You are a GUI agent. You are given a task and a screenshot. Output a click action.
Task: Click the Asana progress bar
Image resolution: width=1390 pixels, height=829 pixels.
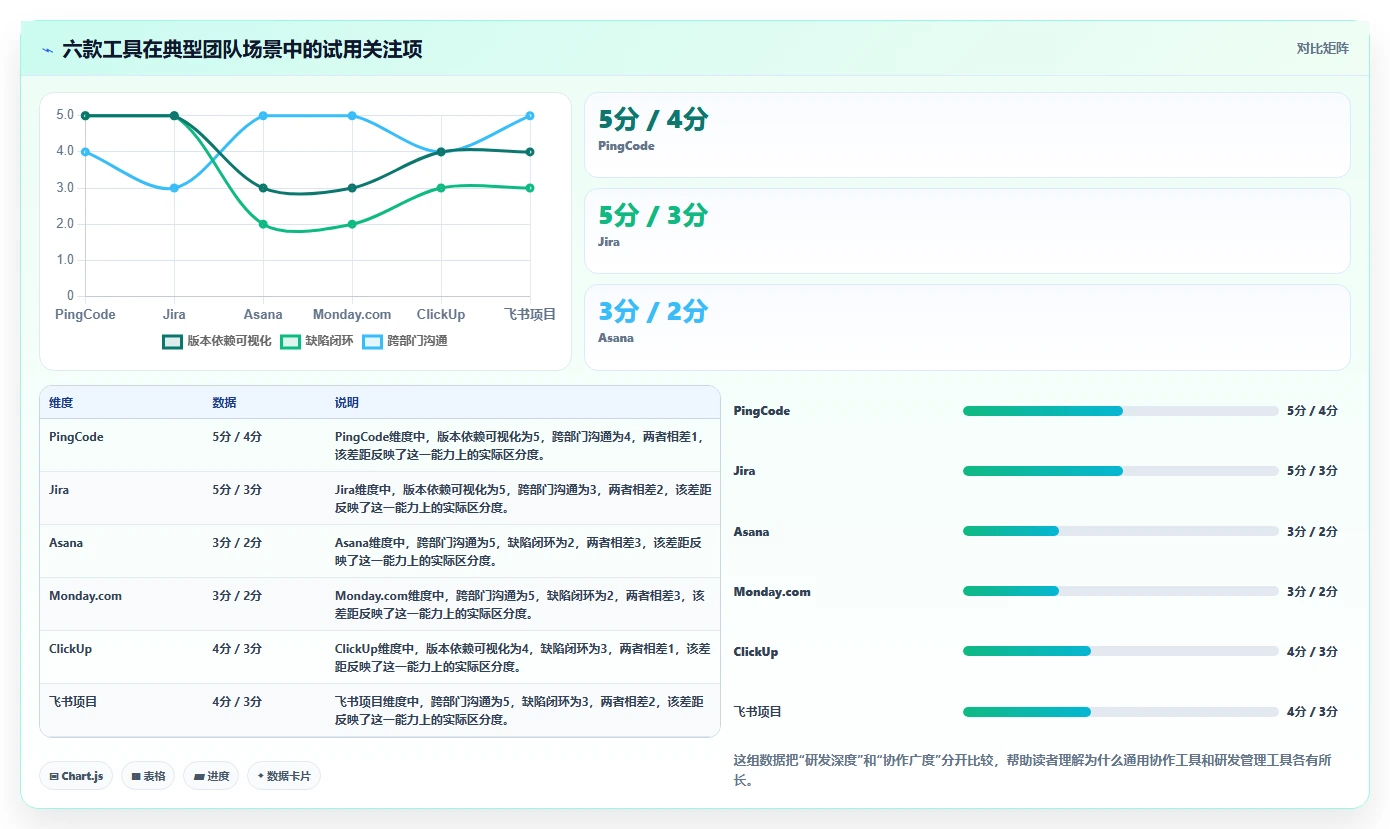pyautogui.click(x=1120, y=531)
